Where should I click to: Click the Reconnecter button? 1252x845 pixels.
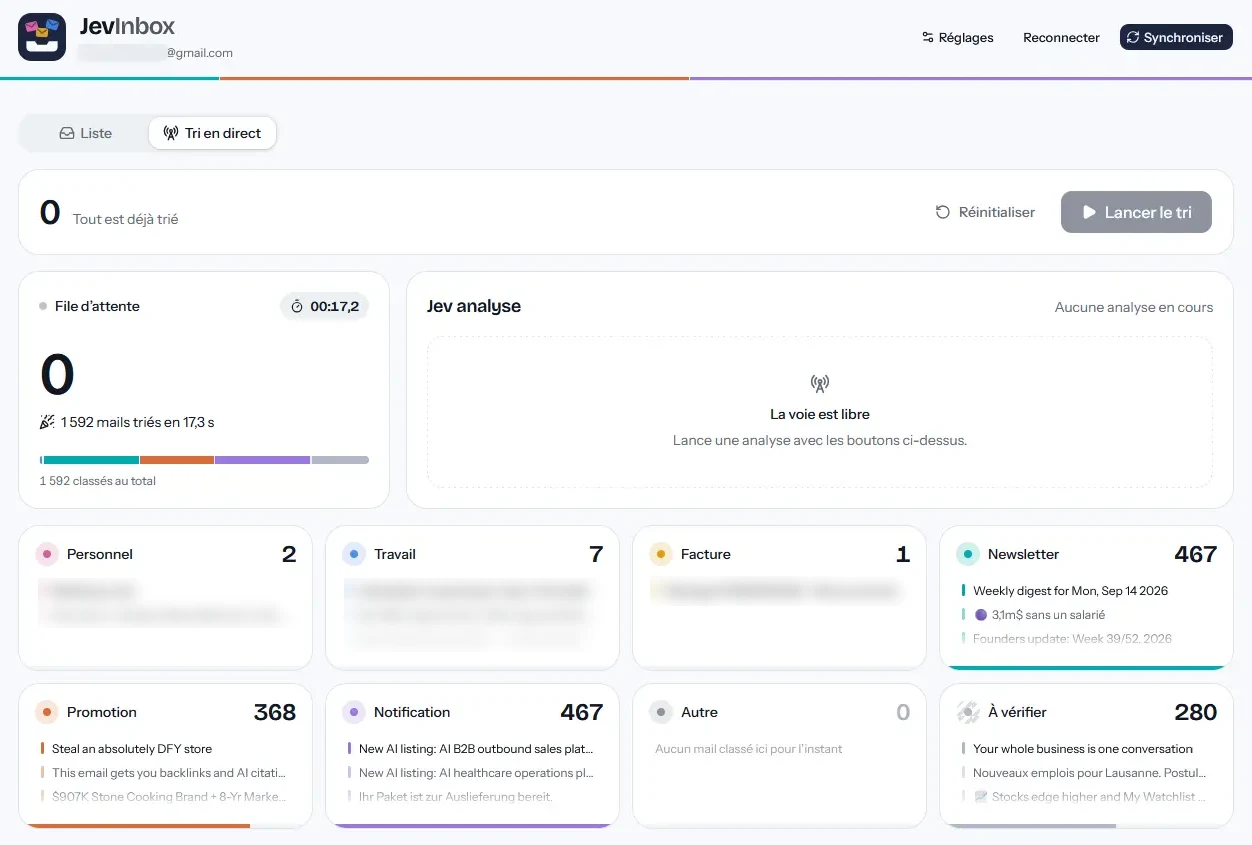click(1061, 37)
